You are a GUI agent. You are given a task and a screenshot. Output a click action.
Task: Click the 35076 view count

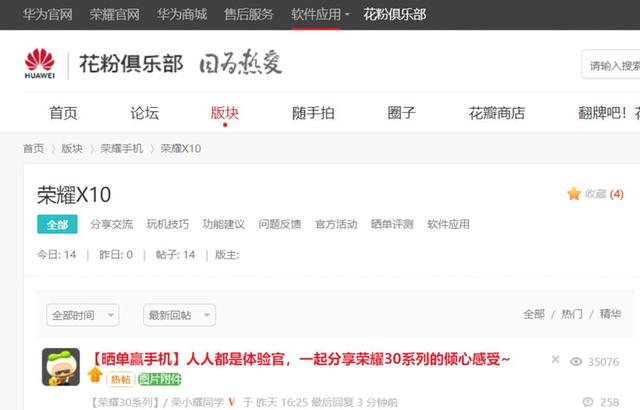(x=603, y=362)
